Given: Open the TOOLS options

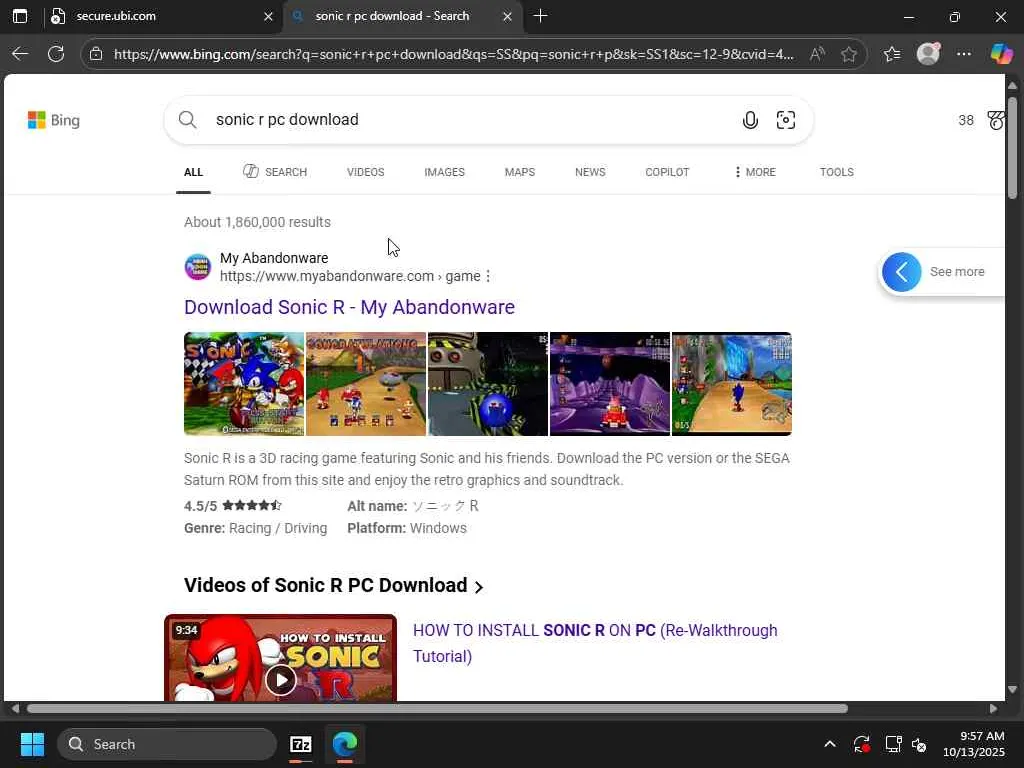Looking at the screenshot, I should coord(837,172).
